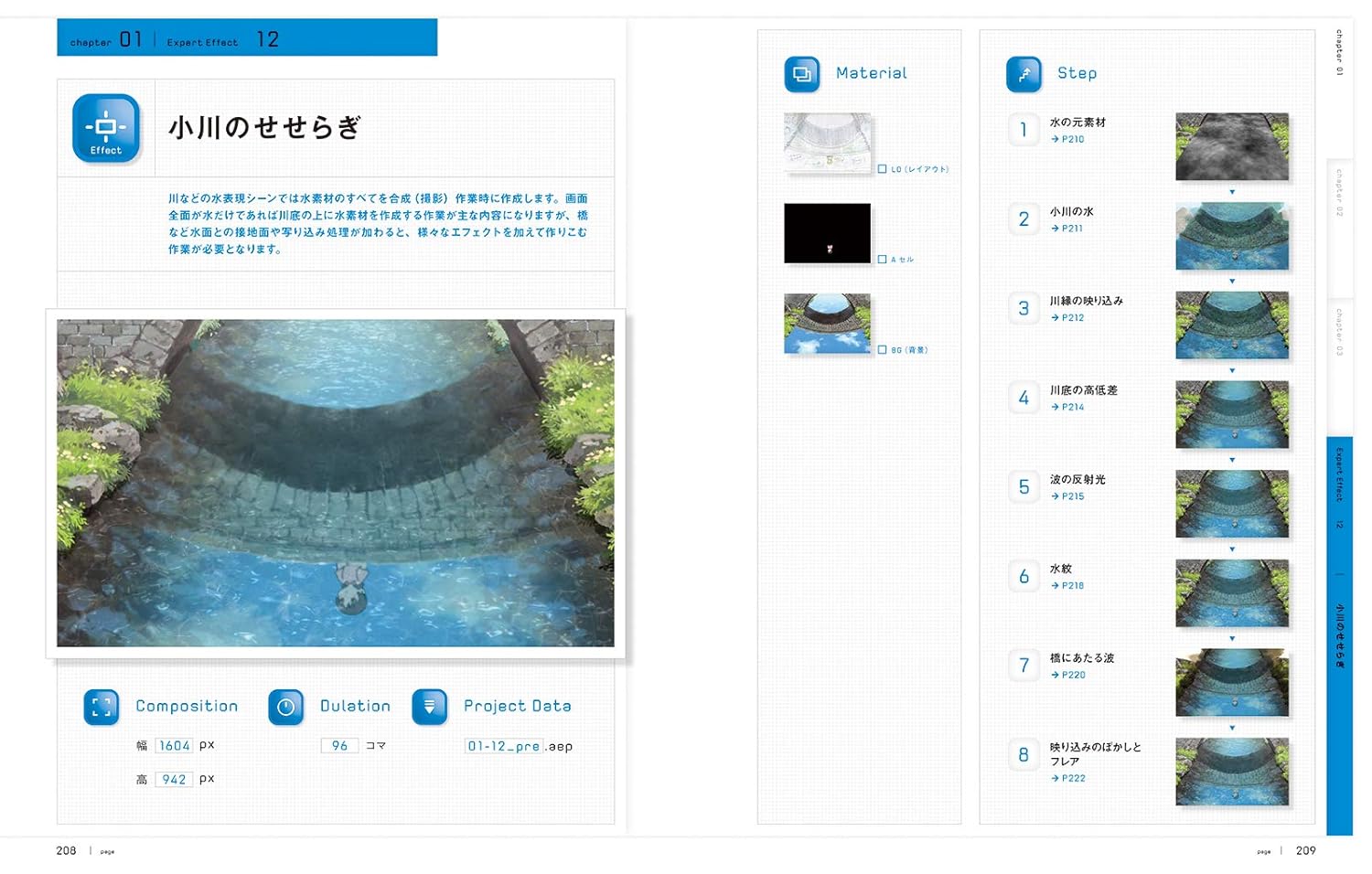Click the width field showing 1604
Screen dimensions: 1372x874
174,746
